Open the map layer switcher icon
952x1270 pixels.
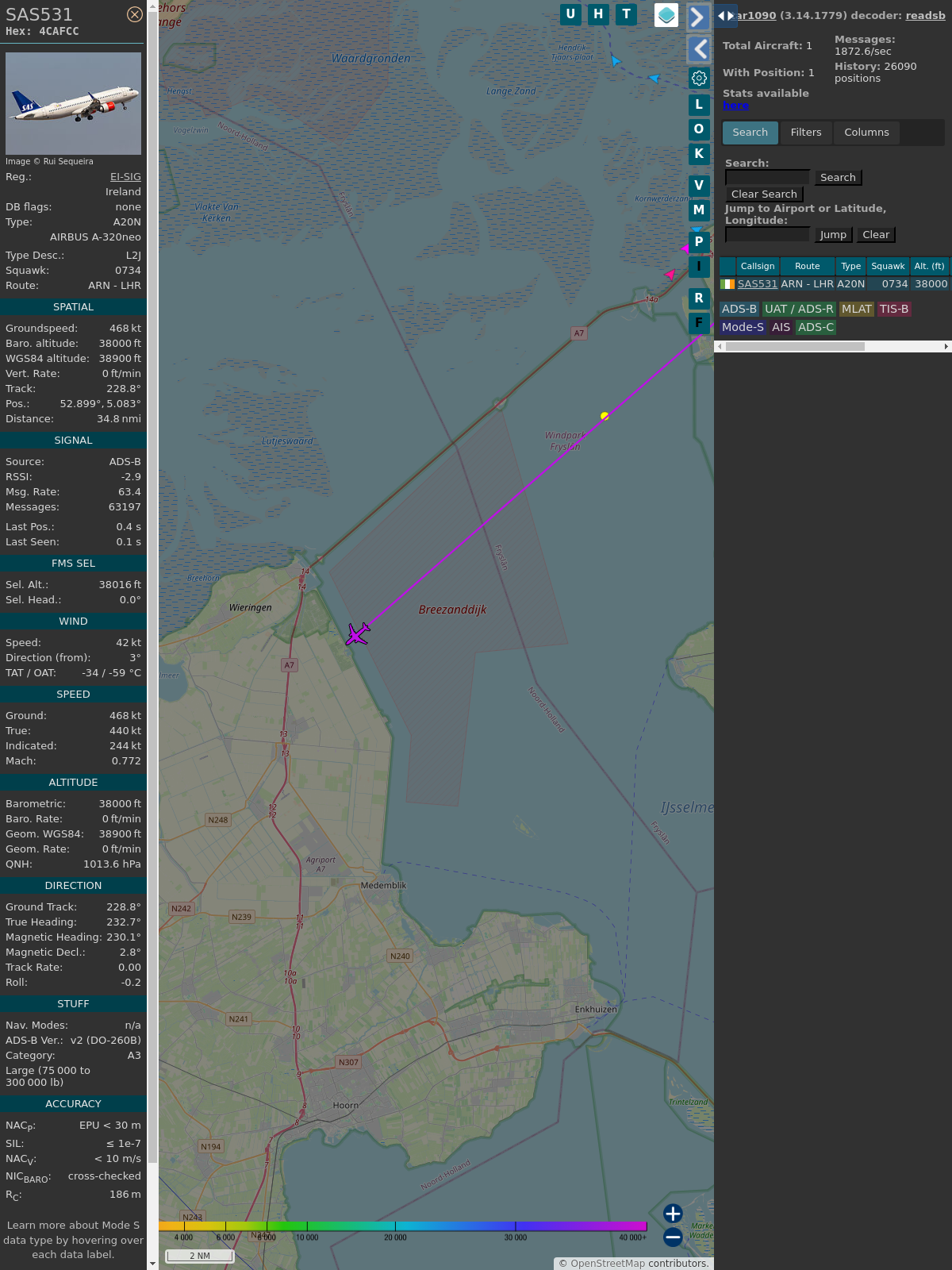coord(666,15)
